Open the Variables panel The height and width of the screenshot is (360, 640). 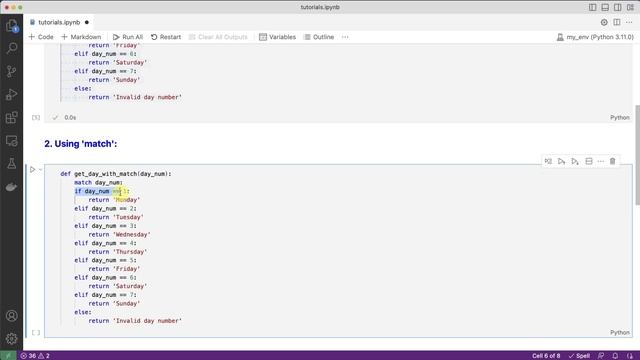tap(278, 37)
